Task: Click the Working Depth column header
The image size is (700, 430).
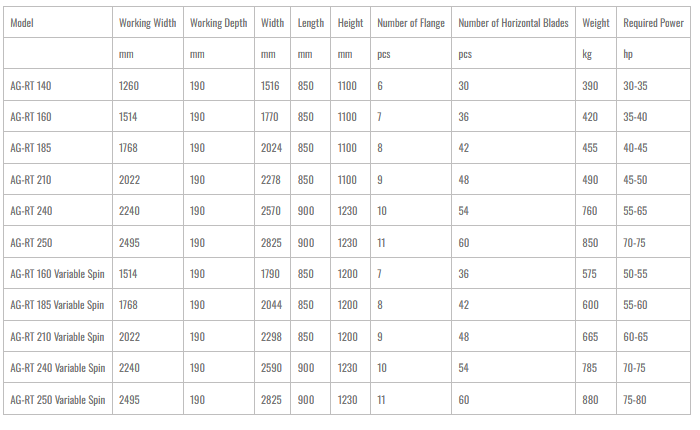Action: coord(217,23)
